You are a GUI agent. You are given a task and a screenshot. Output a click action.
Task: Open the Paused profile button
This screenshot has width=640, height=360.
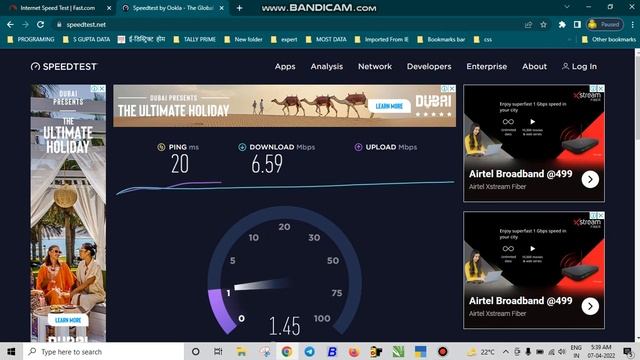[605, 24]
